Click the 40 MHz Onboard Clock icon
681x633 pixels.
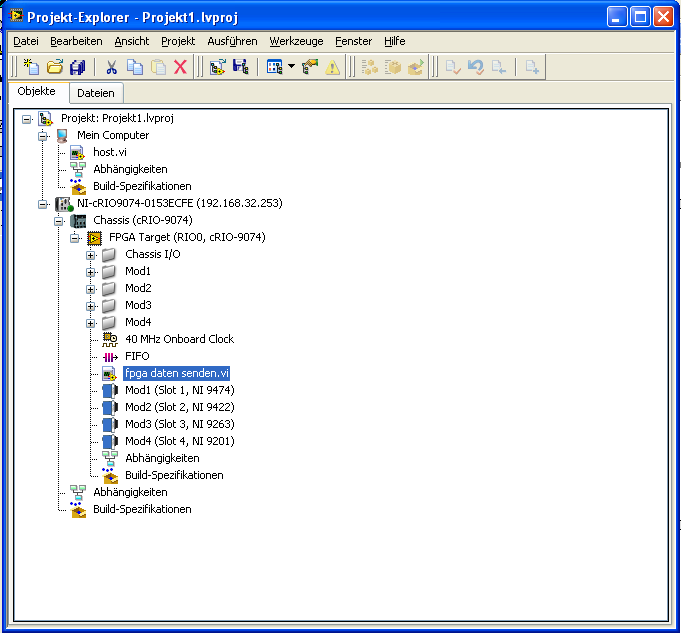tap(110, 339)
